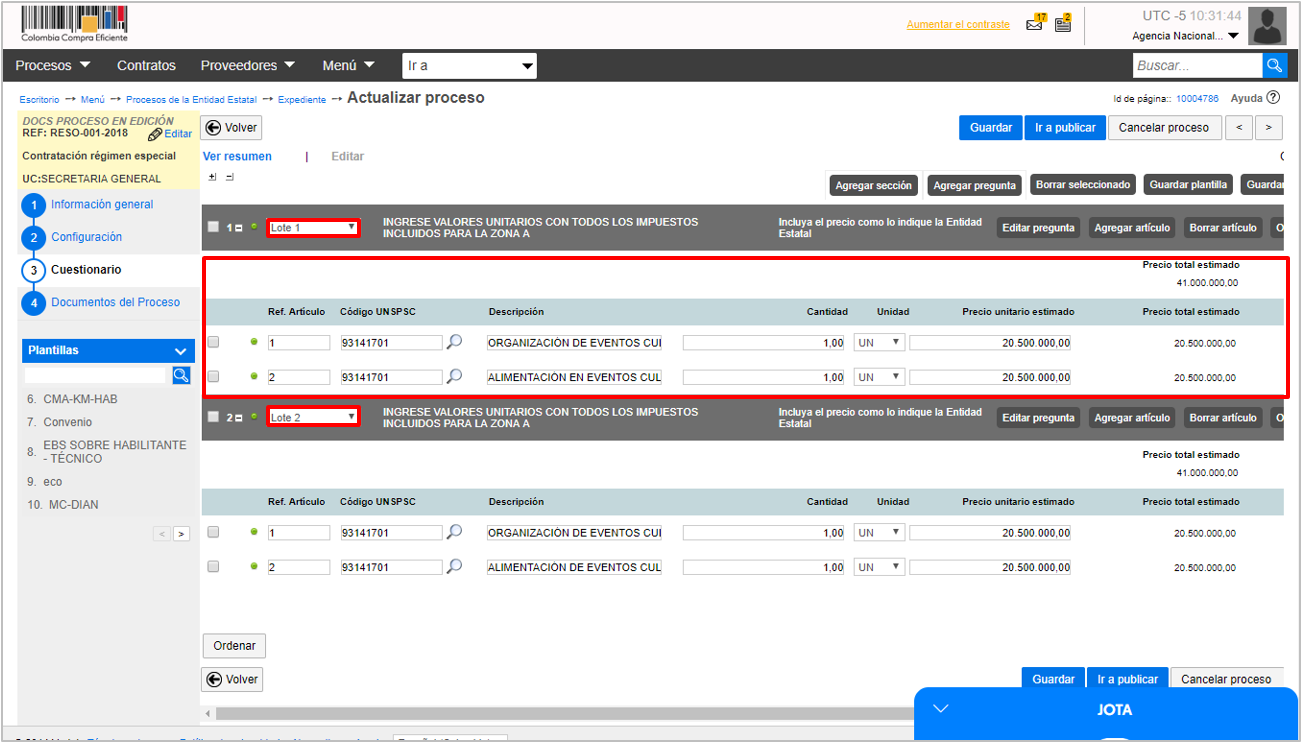The image size is (1302, 742).
Task: Click the UNSPSC lookup magnifier in Lote 1 row 1
Action: 455,342
